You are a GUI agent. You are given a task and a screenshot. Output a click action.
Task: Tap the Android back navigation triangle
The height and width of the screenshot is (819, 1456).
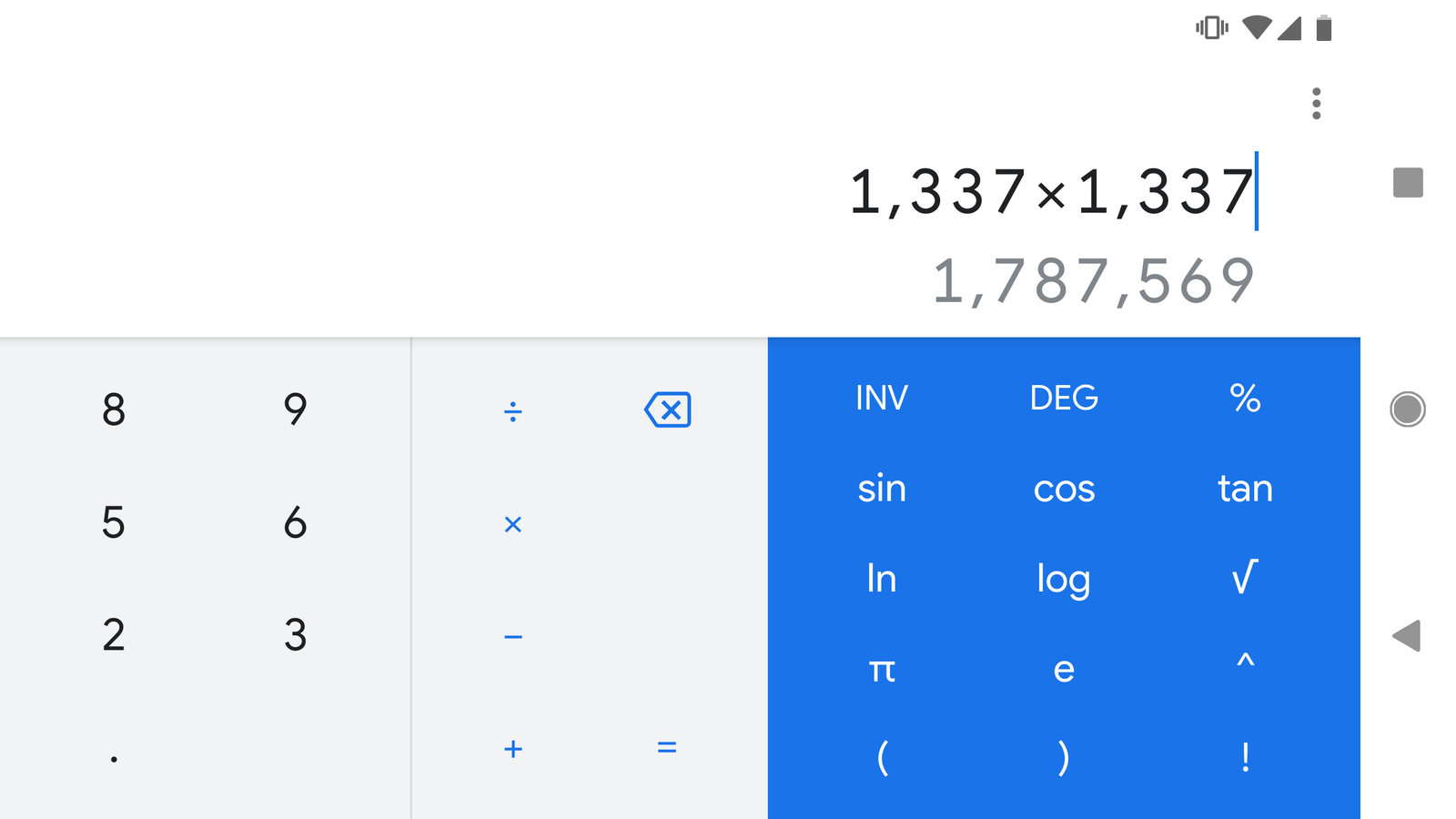point(1407,636)
